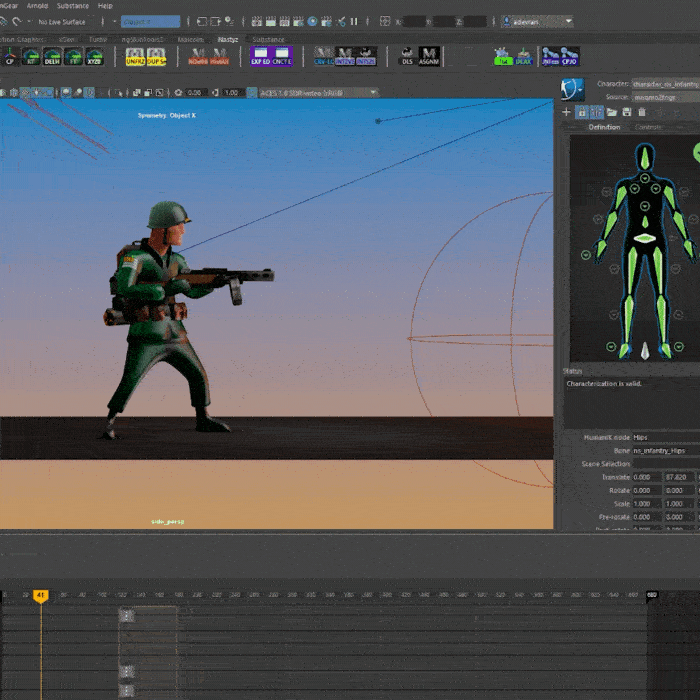Click the Translate X value 0.000
This screenshot has height=700, width=700.
(x=646, y=477)
